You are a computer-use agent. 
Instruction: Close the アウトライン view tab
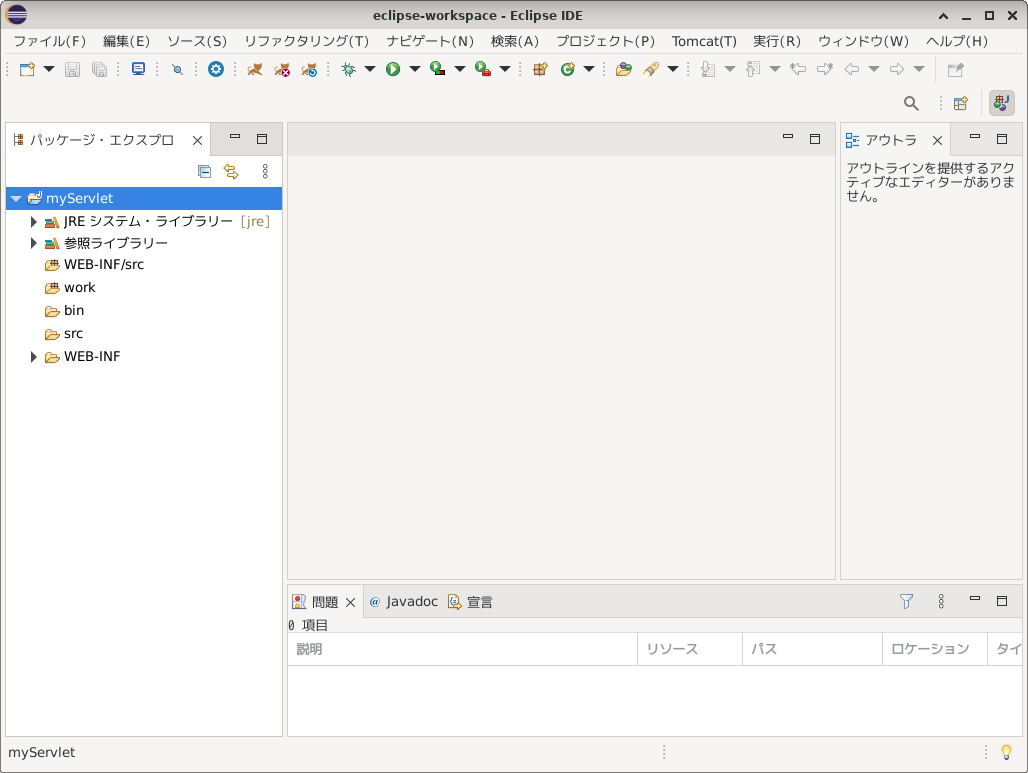[938, 140]
